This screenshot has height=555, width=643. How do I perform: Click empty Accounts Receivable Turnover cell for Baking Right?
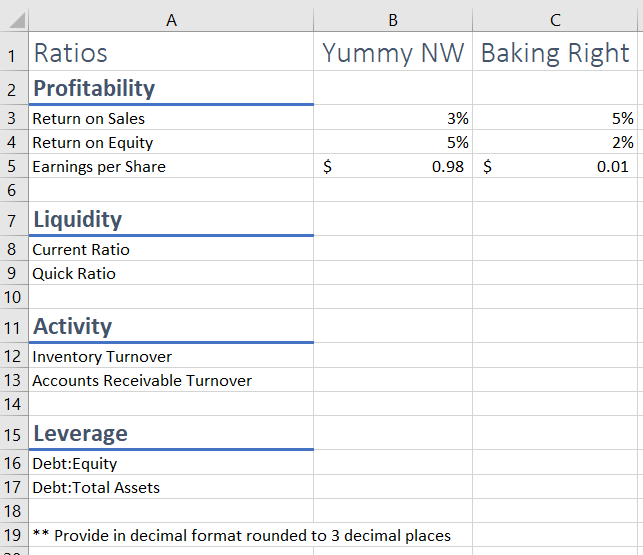click(x=555, y=380)
